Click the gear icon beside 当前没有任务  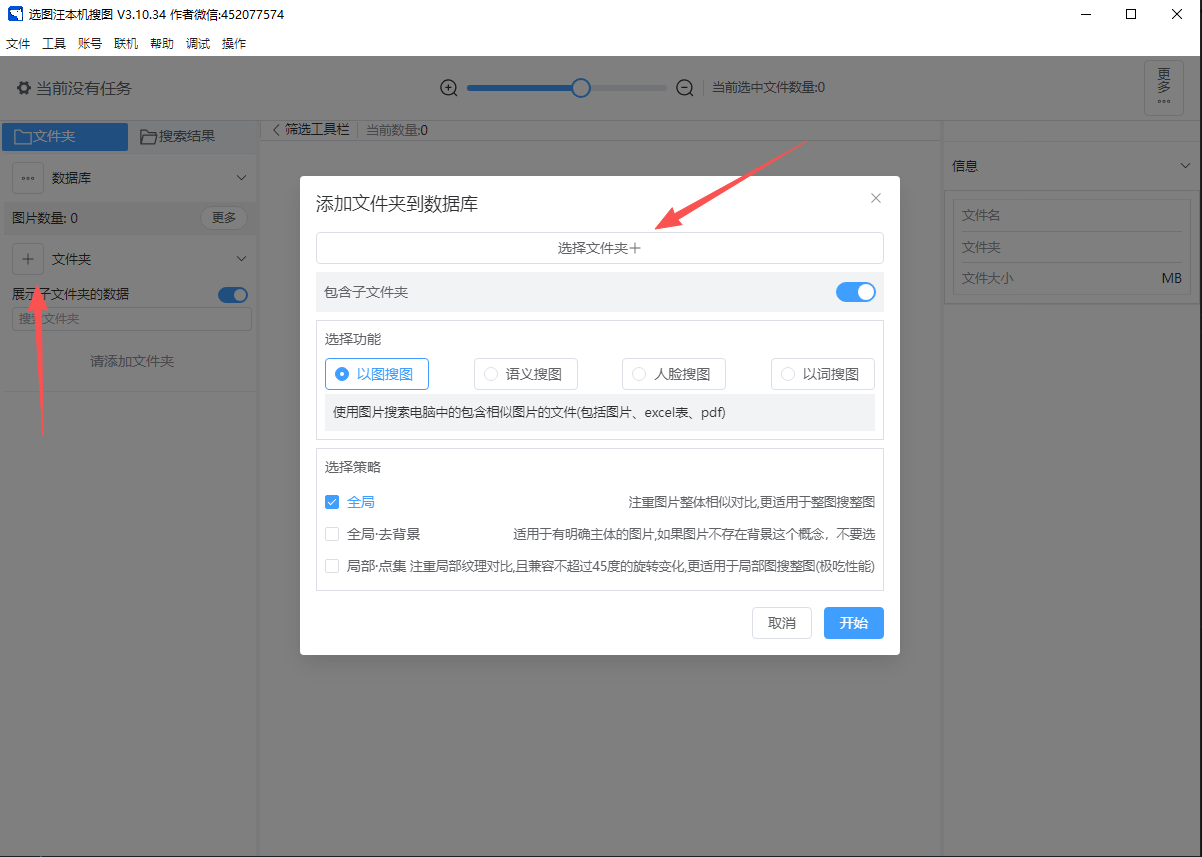pyautogui.click(x=23, y=88)
